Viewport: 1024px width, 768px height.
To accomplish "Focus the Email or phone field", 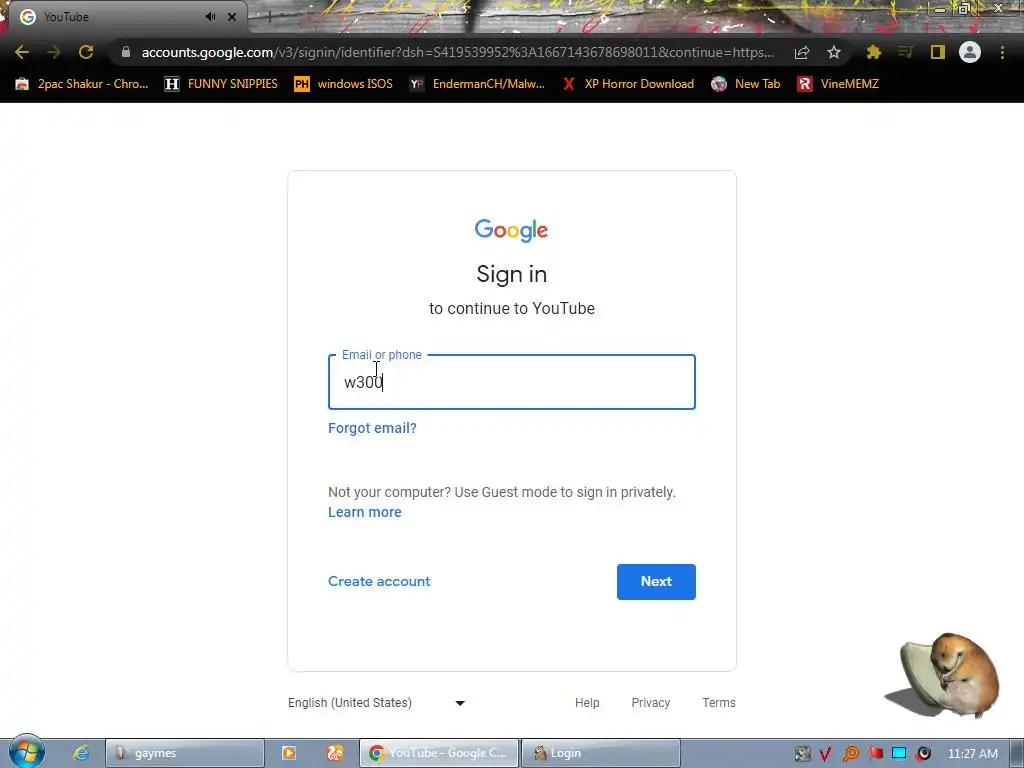I will pos(512,382).
